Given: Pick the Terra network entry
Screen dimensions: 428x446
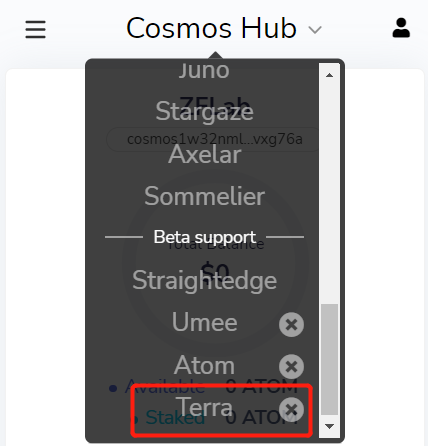Looking at the screenshot, I should click(x=204, y=406).
